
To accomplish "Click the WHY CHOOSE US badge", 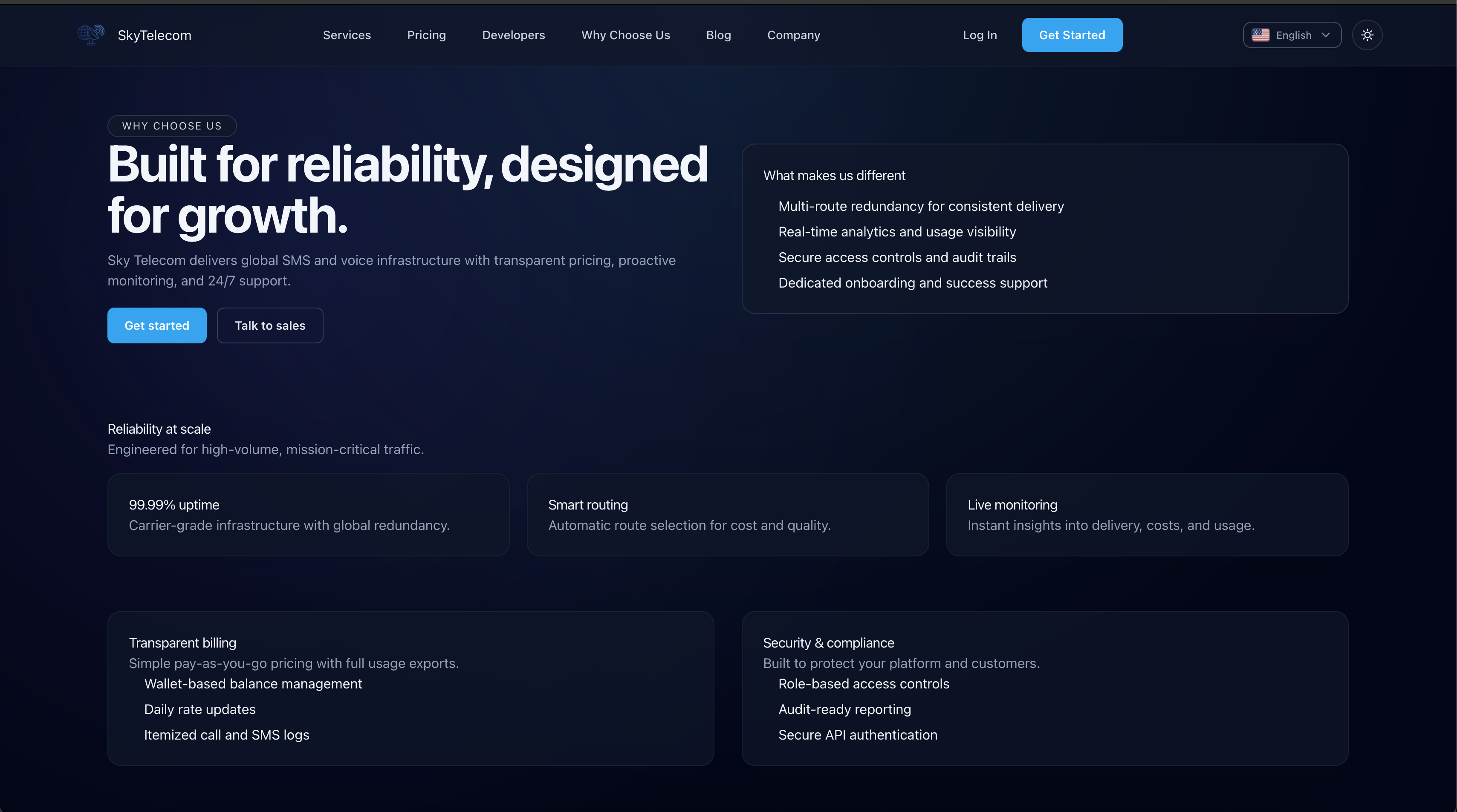I will [172, 126].
